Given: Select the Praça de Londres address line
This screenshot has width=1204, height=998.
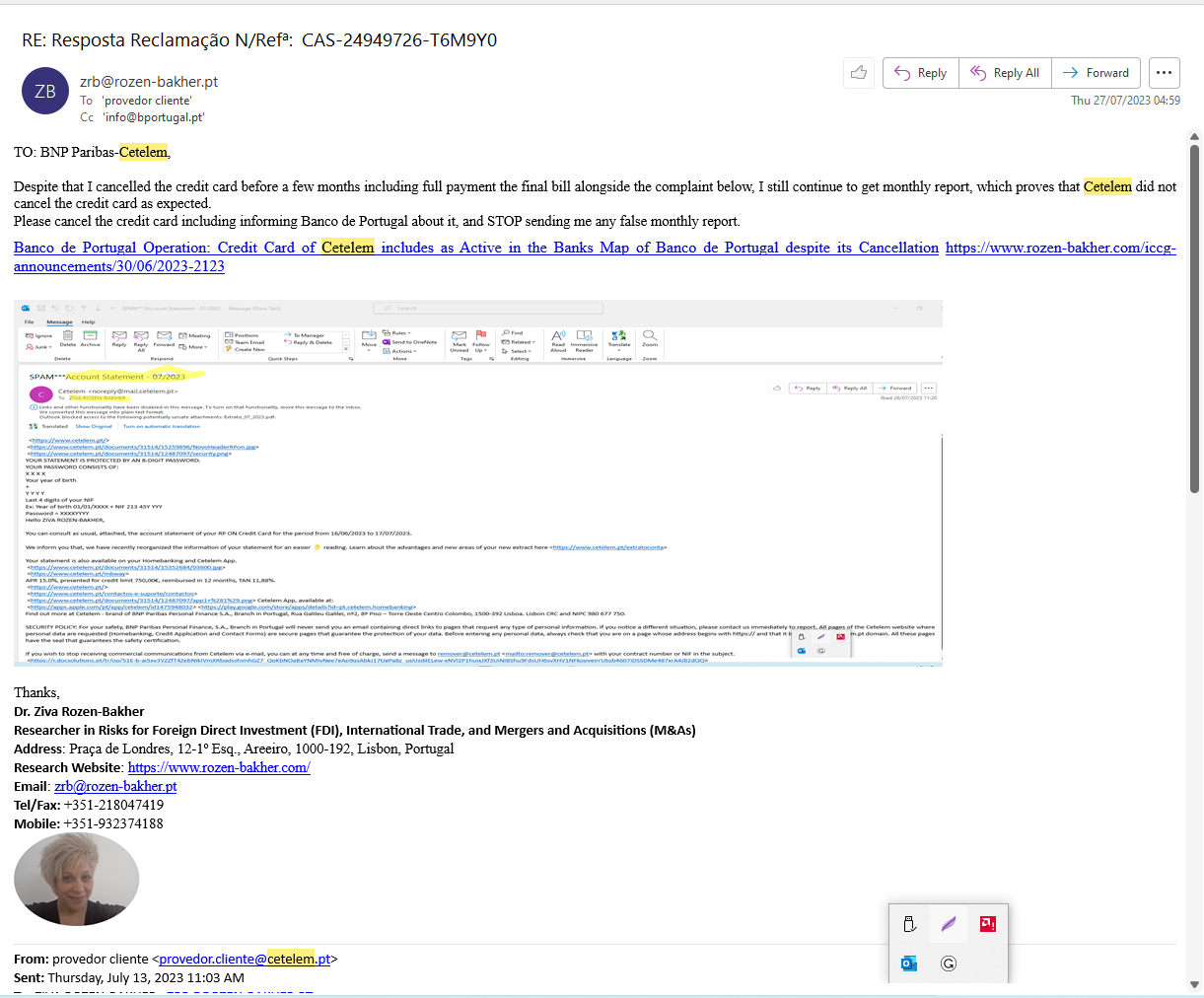Looking at the screenshot, I should 234,748.
